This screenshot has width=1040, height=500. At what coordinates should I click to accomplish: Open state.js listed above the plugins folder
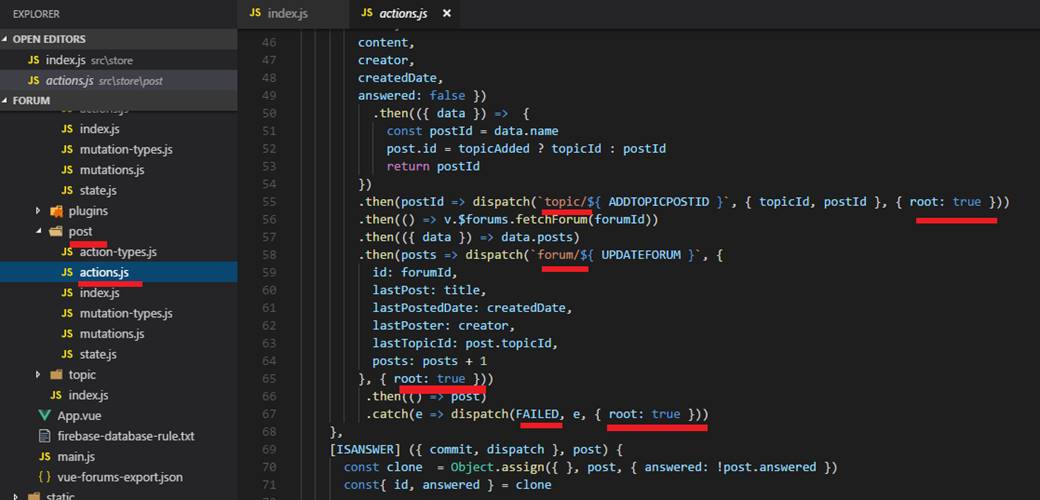(x=98, y=190)
